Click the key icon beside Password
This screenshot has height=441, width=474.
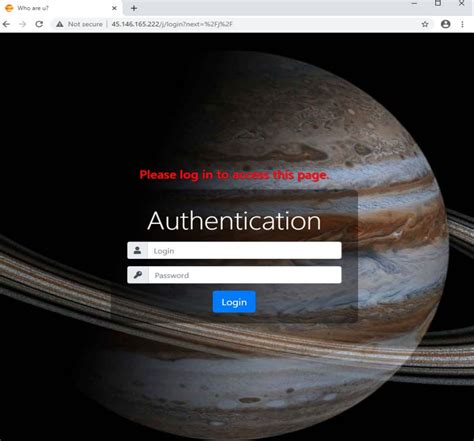coord(138,275)
